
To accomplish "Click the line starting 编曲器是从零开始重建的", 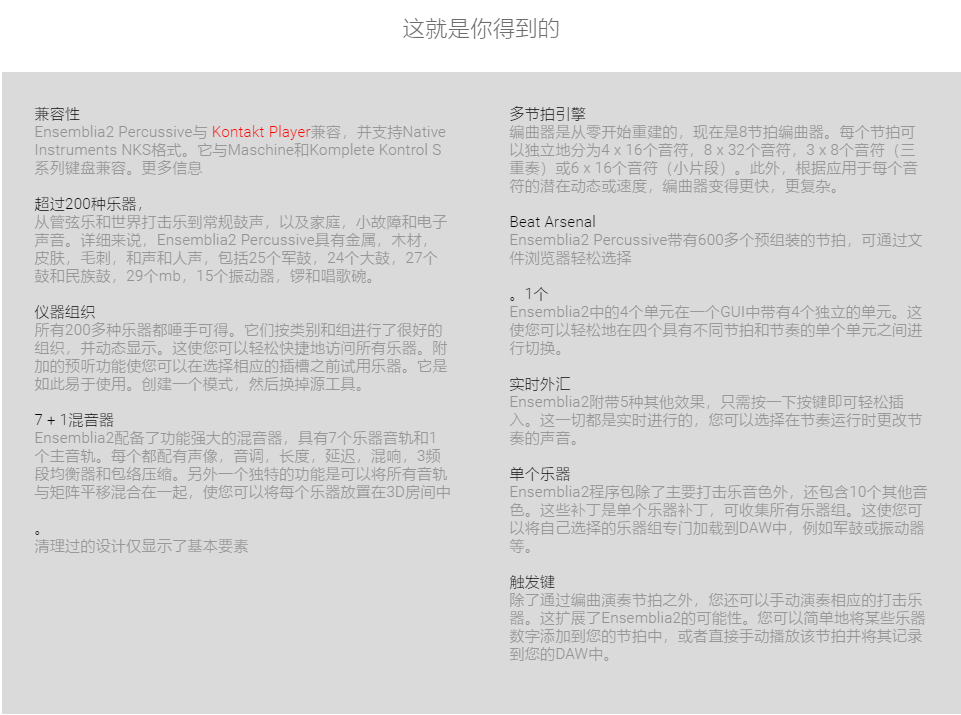I will (x=712, y=132).
